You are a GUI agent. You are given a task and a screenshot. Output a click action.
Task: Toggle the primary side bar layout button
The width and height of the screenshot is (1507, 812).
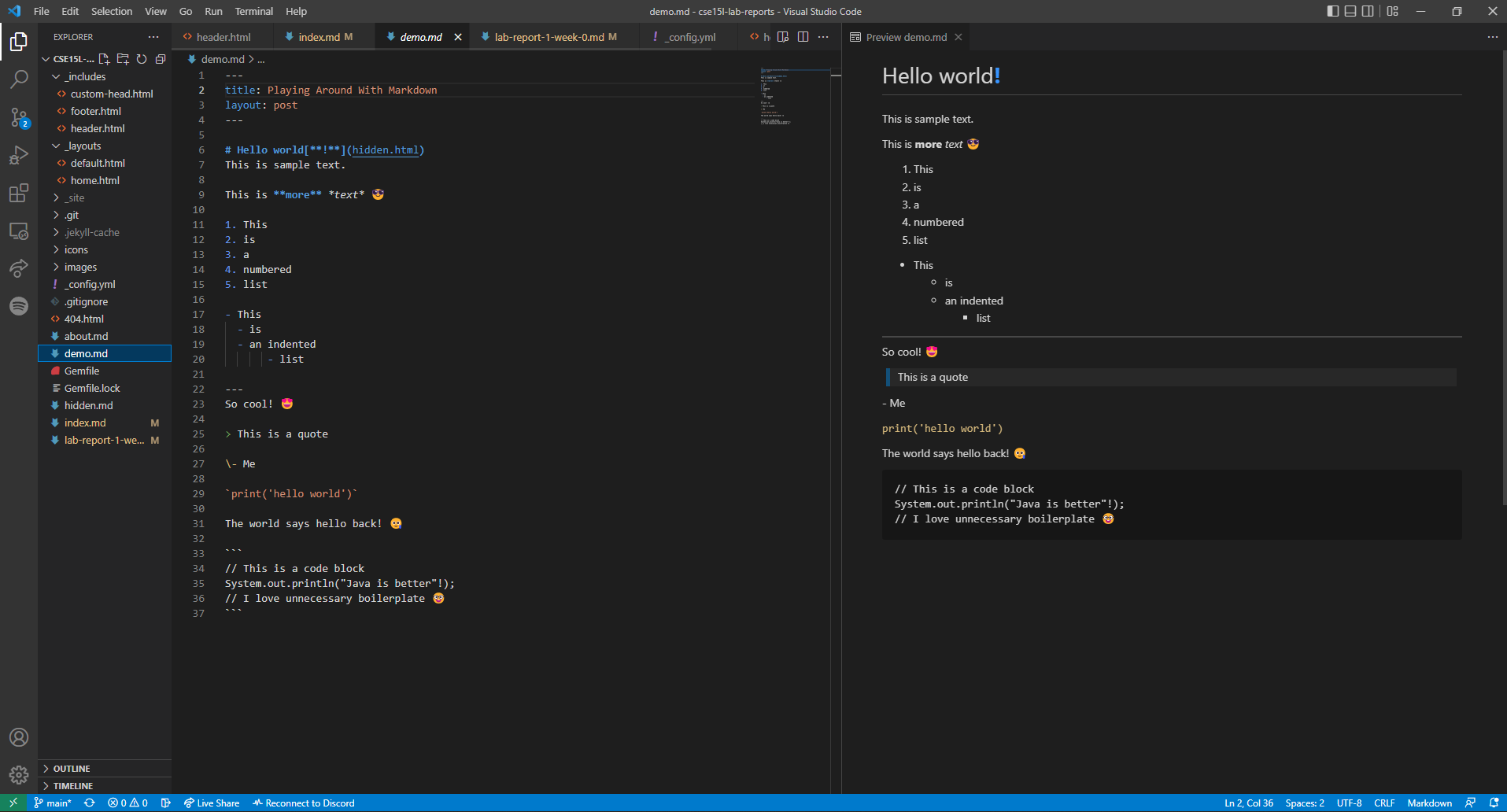tap(1332, 11)
